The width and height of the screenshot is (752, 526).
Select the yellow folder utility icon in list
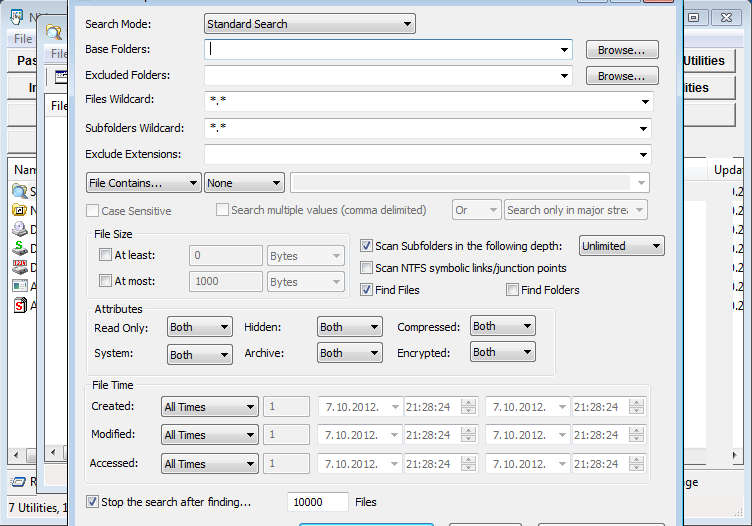pos(19,210)
